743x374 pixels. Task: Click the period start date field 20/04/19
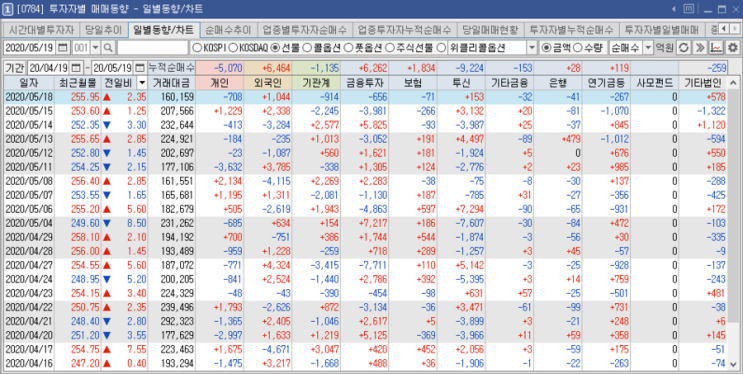click(x=49, y=68)
